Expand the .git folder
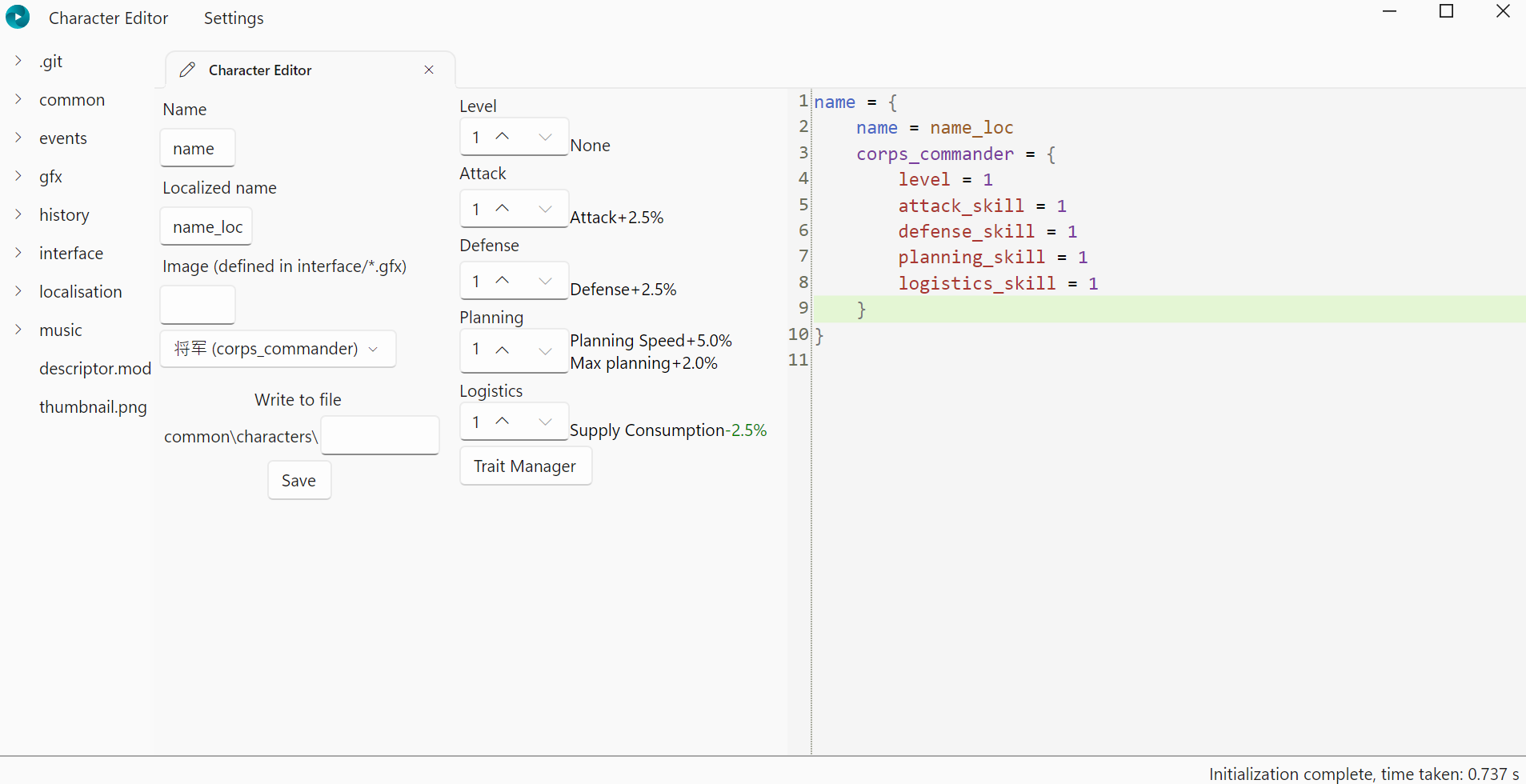 click(18, 61)
